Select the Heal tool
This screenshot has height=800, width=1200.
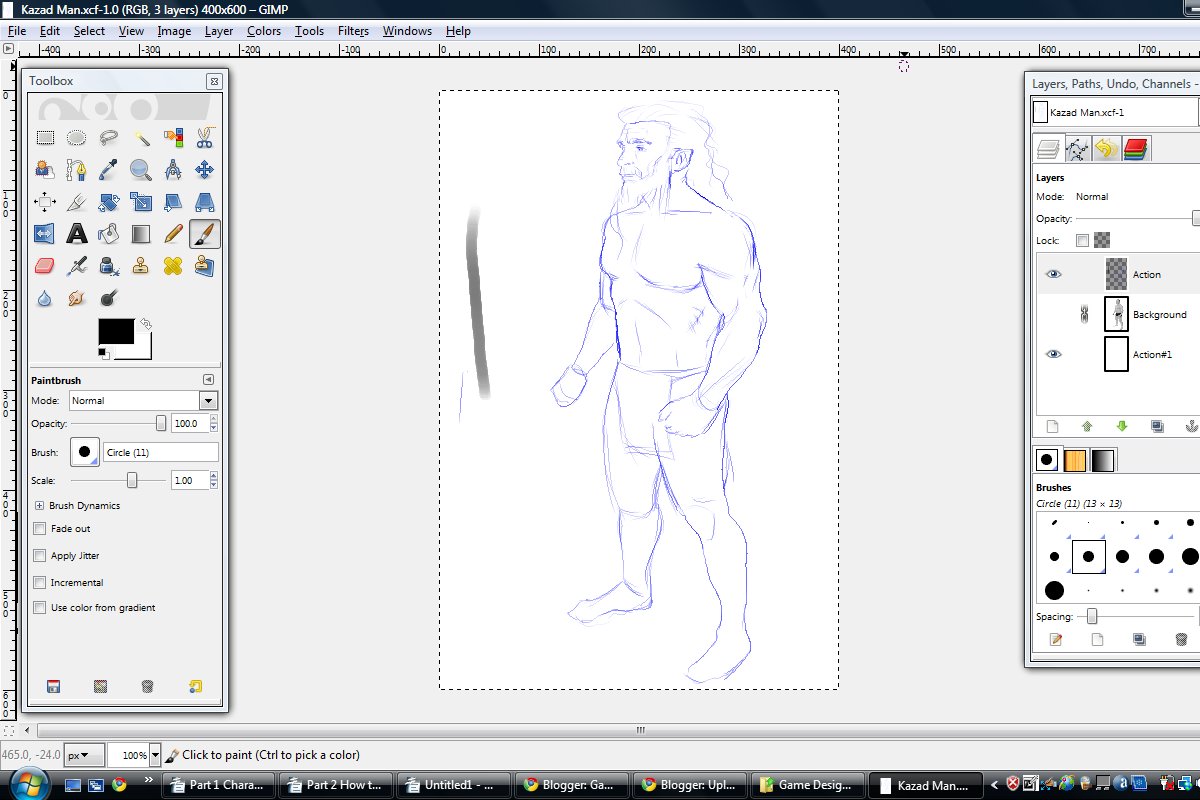tap(173, 266)
